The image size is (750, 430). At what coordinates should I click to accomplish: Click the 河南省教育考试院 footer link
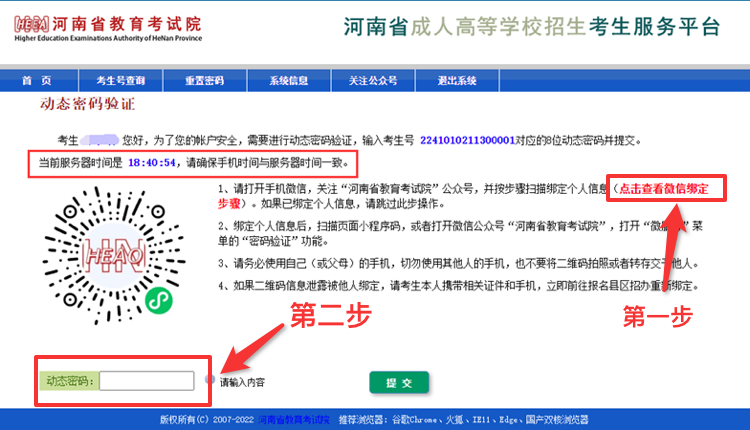(x=294, y=420)
